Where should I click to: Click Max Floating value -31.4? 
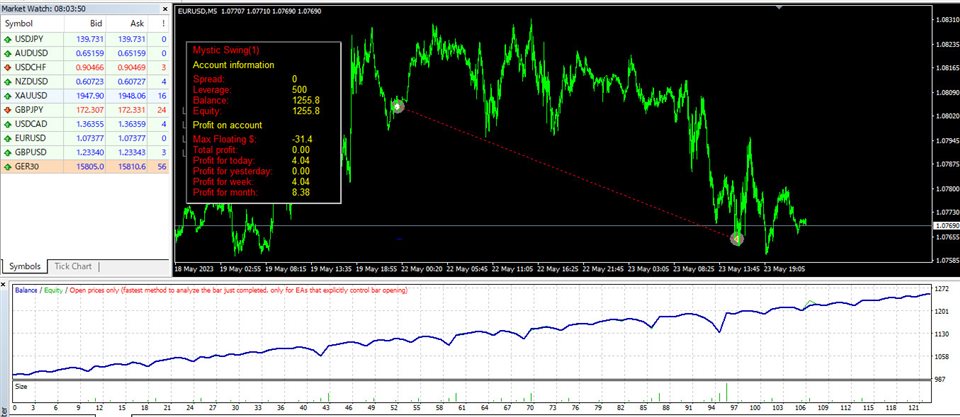(302, 140)
